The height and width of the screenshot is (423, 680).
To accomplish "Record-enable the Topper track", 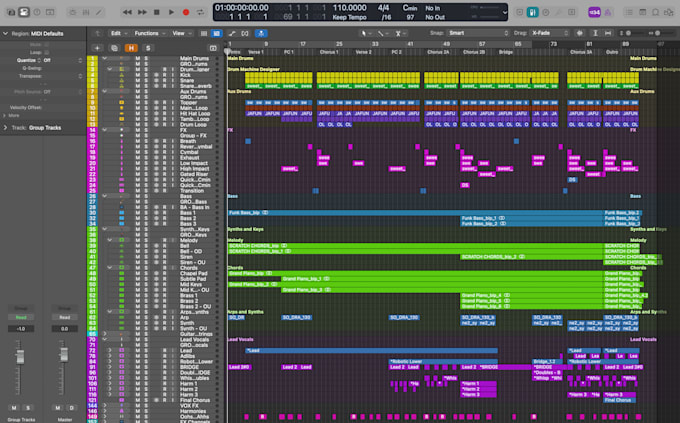I will point(164,103).
